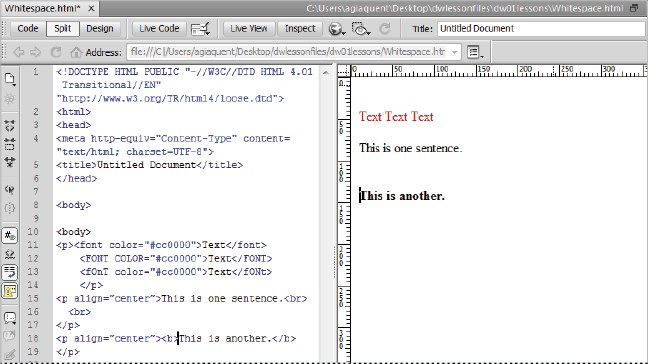Open check browser compatibility icon
Image resolution: width=652 pixels, height=364 pixels.
pos(200,29)
